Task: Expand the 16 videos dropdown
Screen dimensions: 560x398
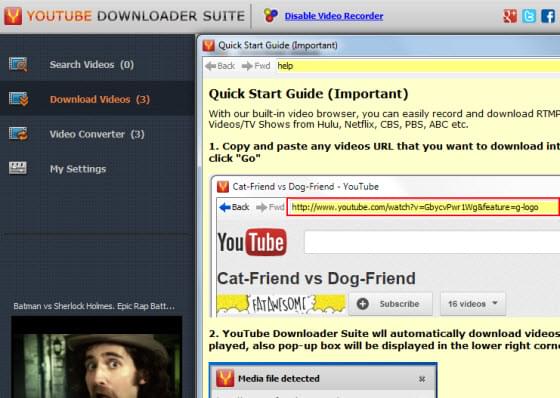Action: point(473,304)
